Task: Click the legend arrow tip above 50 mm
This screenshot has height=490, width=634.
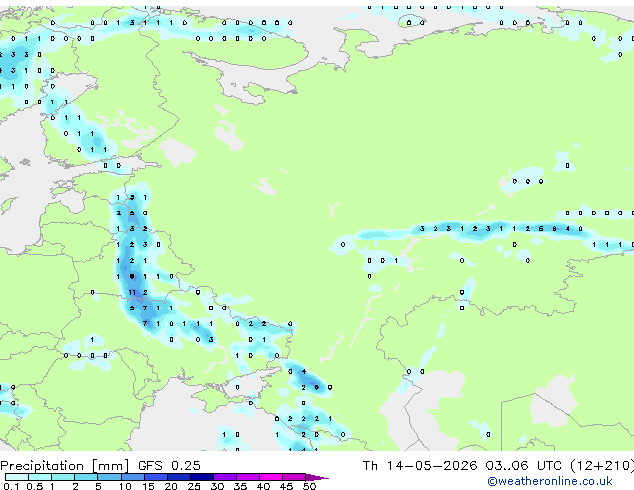Action: [317, 477]
